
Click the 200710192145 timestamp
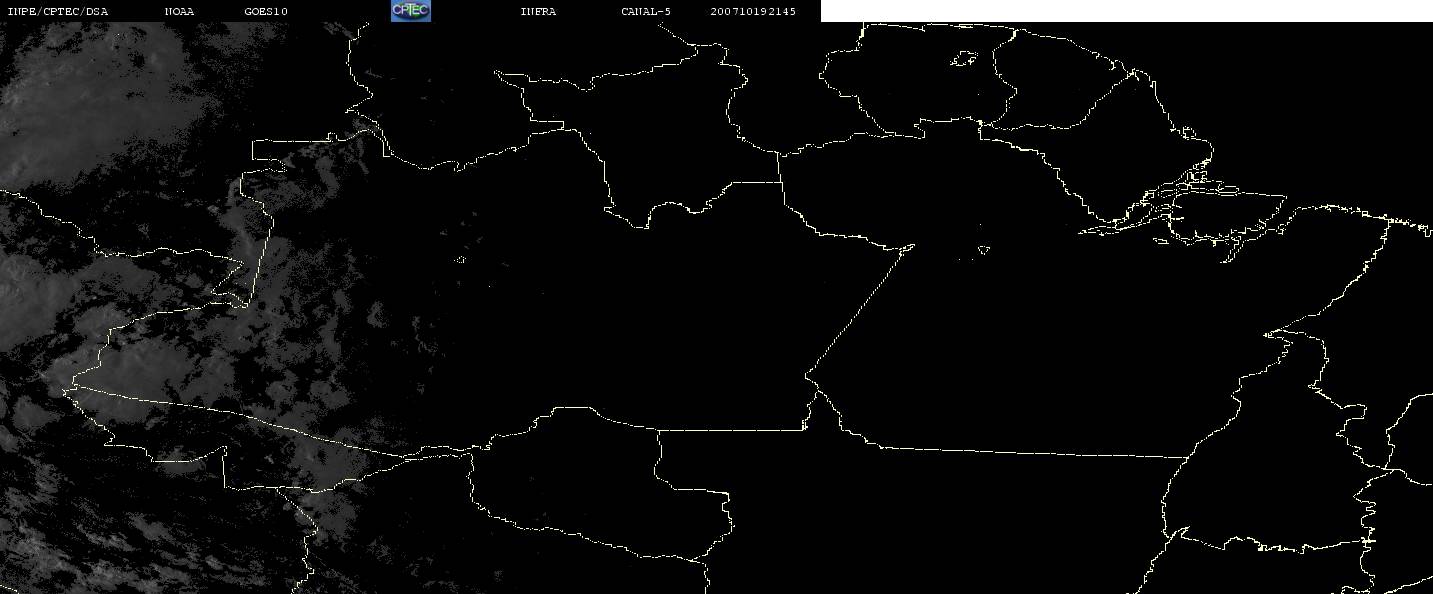[753, 12]
